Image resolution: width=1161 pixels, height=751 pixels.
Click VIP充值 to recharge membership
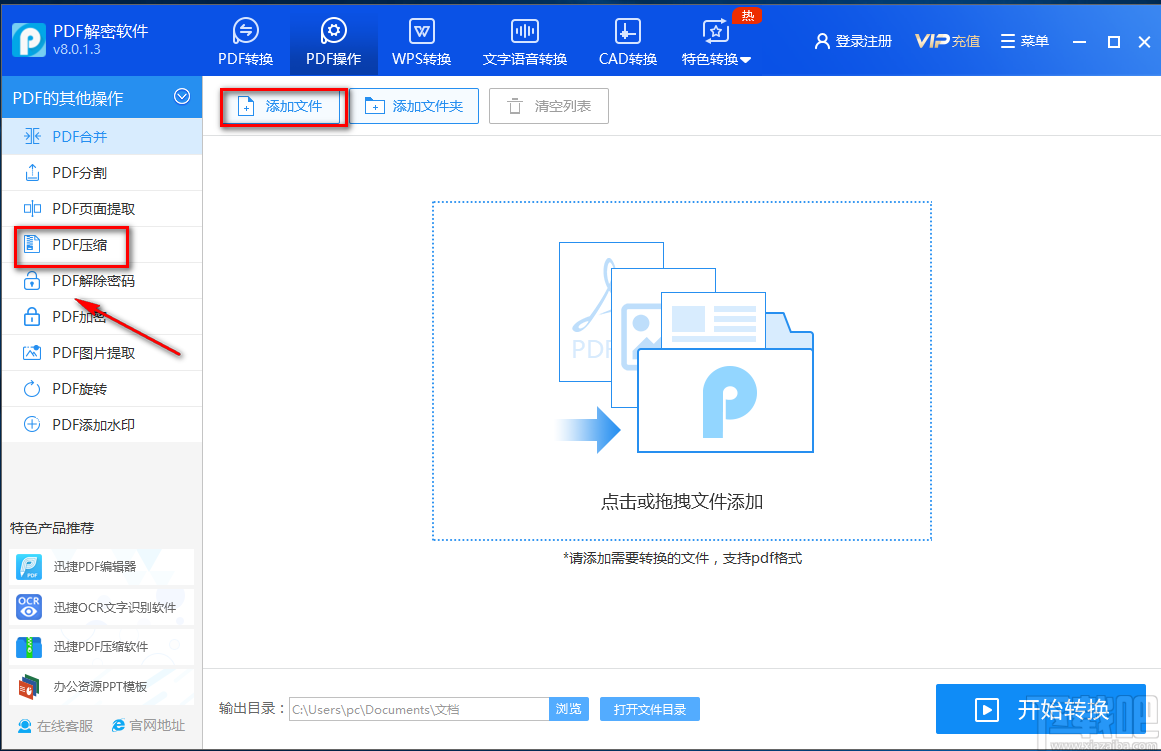coord(946,41)
